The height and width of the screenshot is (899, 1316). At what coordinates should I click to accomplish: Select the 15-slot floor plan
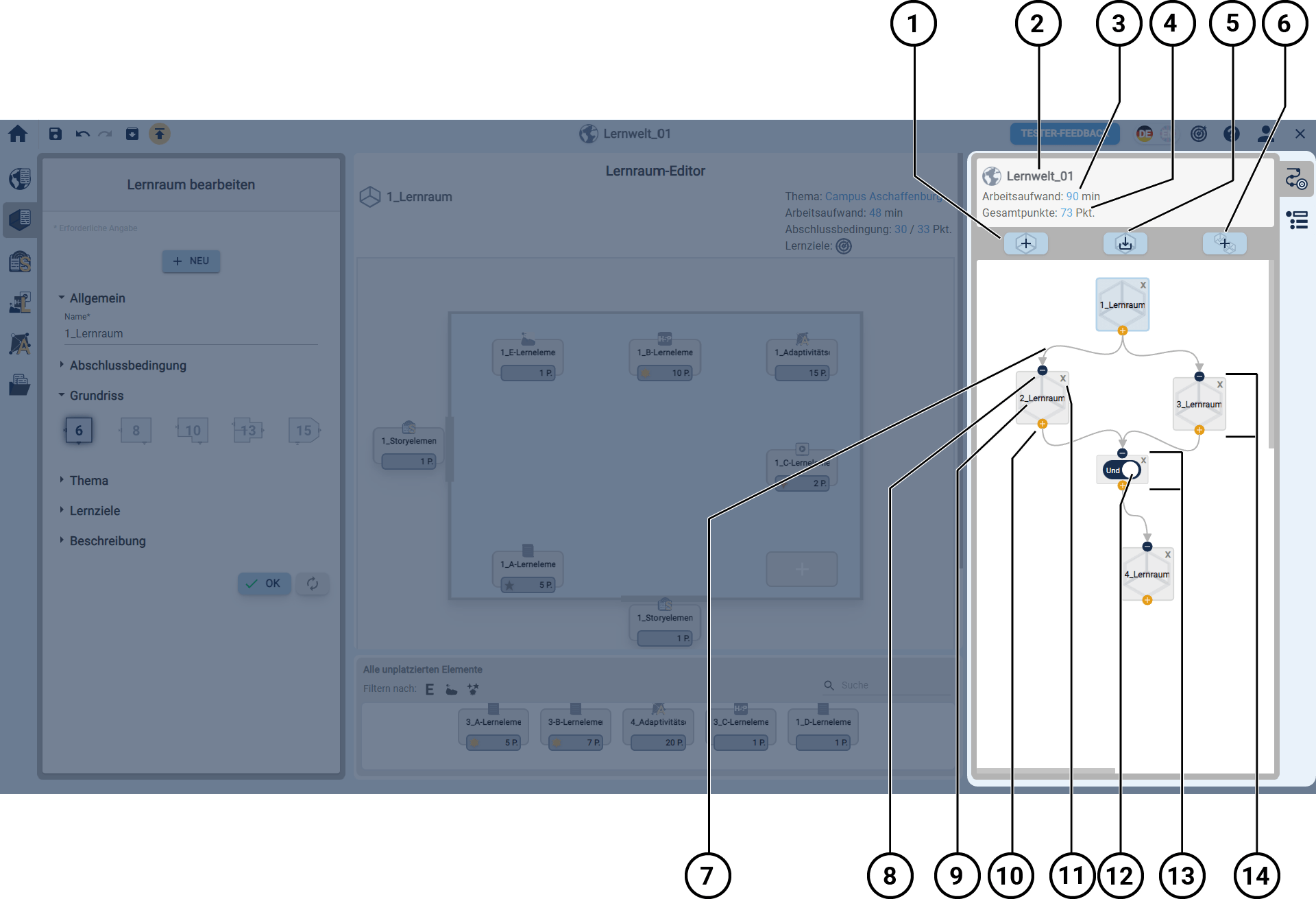click(x=304, y=431)
